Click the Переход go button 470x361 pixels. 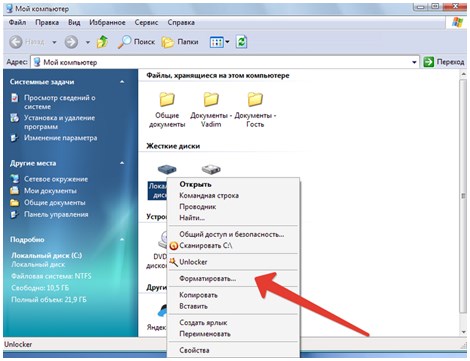444,62
